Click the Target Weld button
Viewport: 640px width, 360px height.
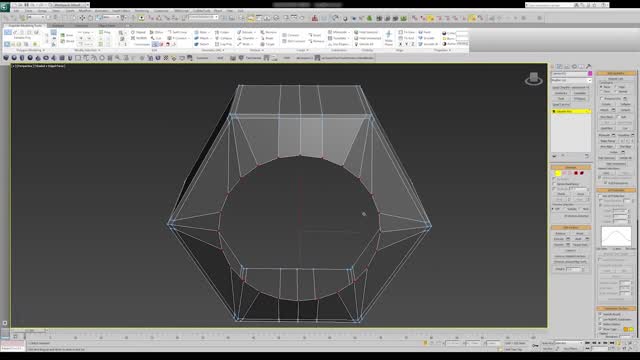tap(580, 244)
